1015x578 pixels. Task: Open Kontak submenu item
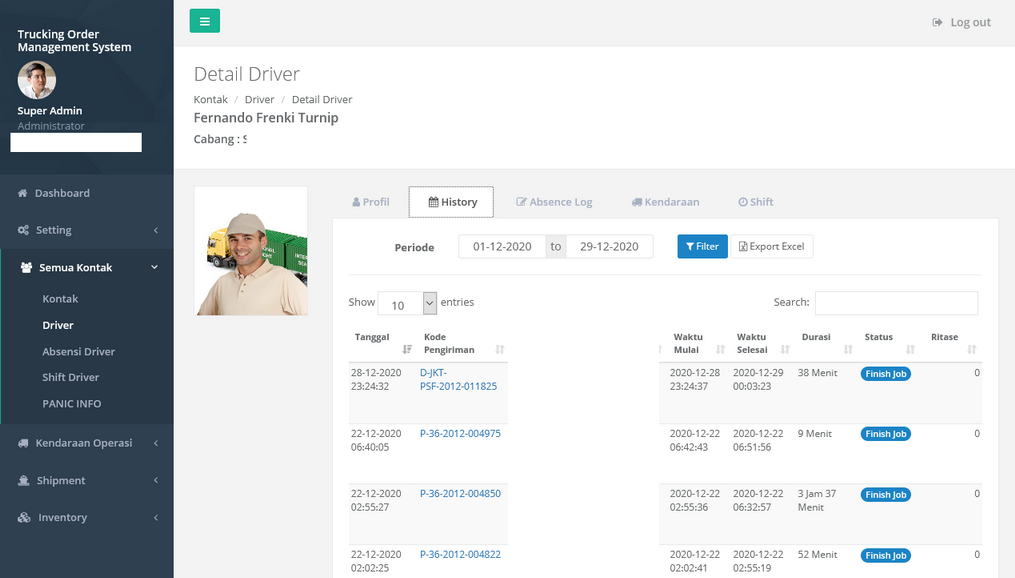click(60, 299)
